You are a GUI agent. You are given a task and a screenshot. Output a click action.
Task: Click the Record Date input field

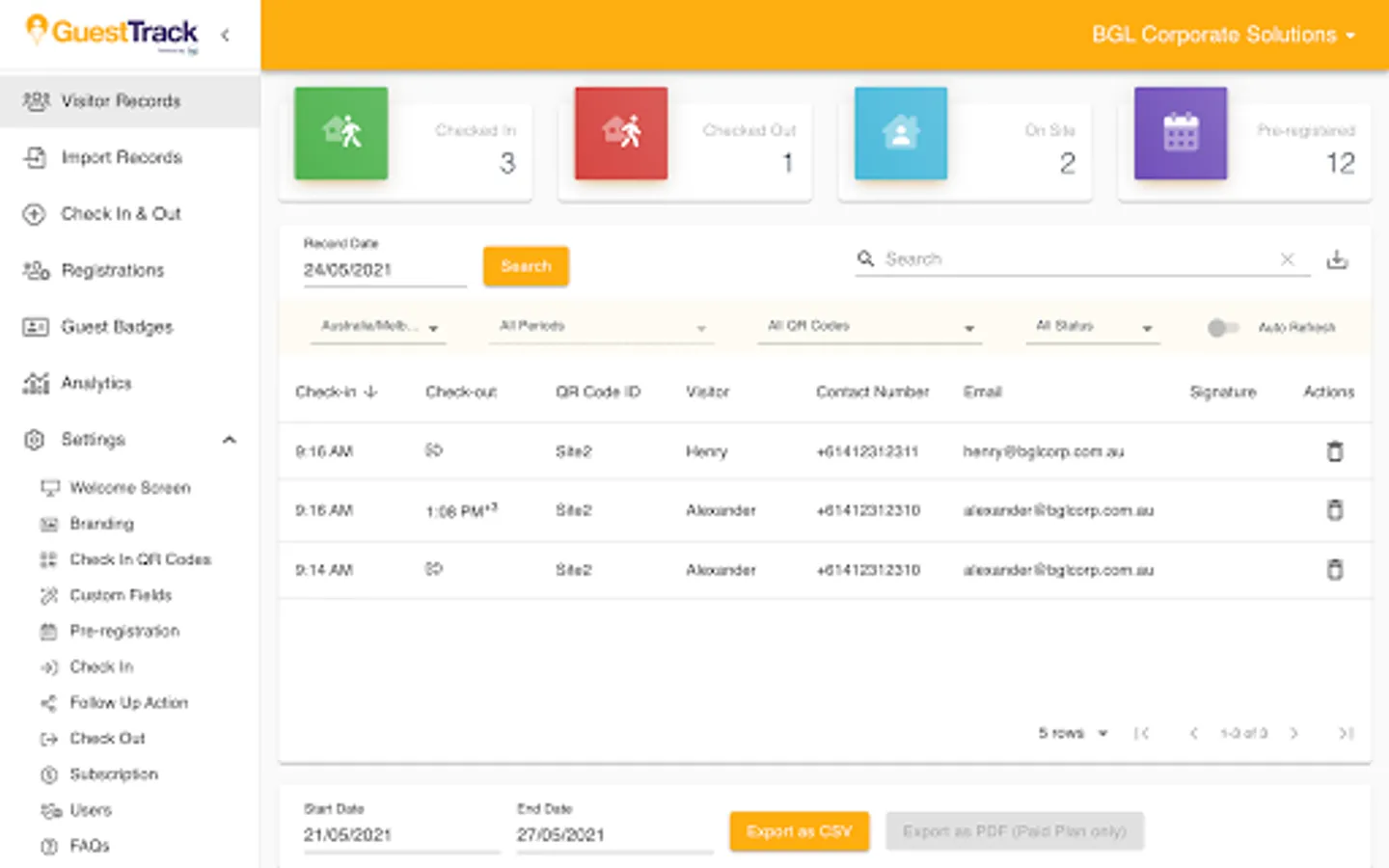tap(385, 270)
